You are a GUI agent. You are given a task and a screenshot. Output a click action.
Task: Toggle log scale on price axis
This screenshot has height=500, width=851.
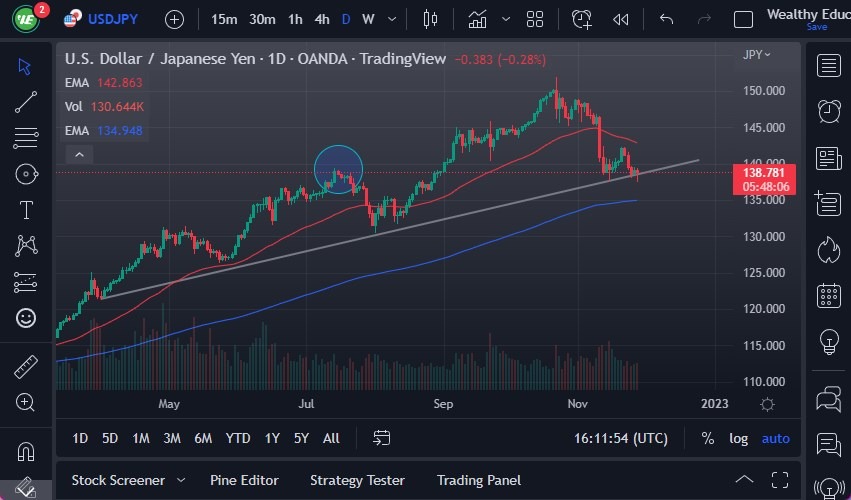(738, 438)
